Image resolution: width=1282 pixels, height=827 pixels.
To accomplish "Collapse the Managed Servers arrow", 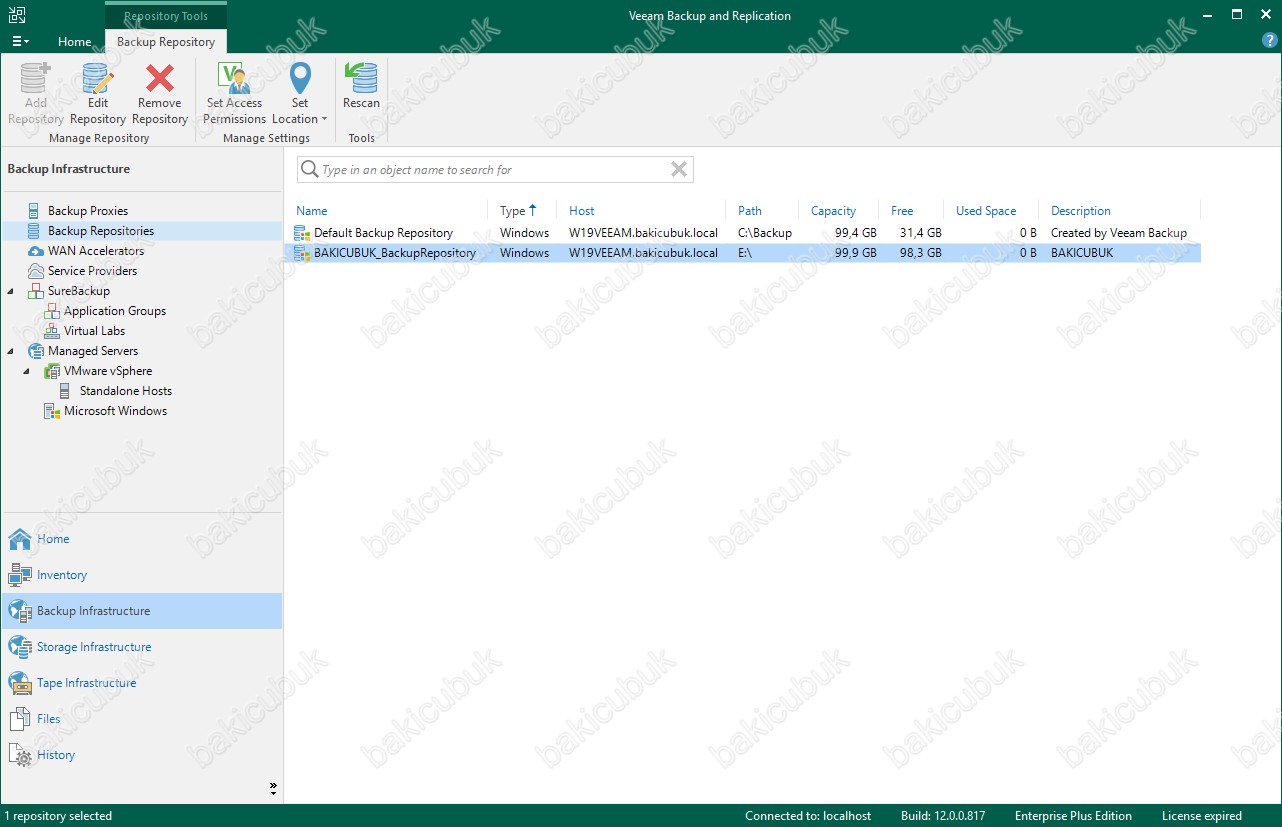I will click(11, 351).
